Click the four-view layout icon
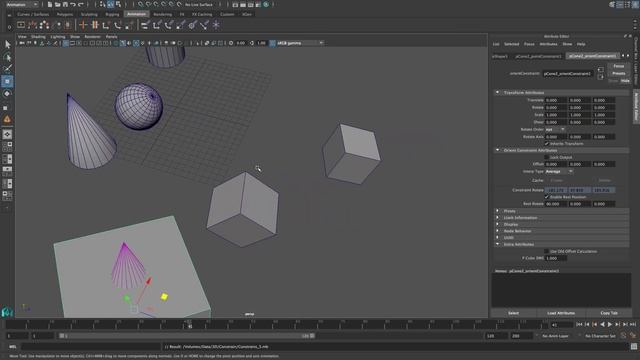Viewport: 640px width, 360px height. 7,146
